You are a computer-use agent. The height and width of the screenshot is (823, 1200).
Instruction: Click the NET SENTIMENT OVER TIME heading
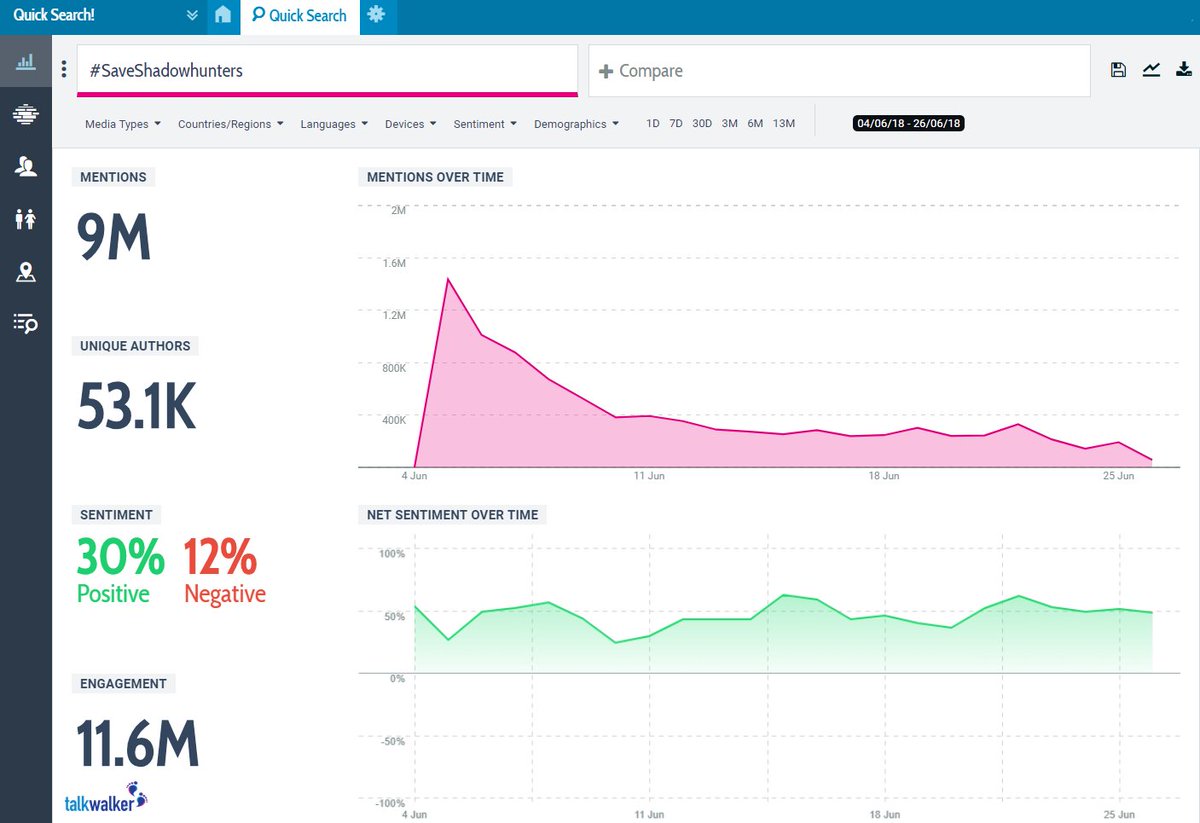[x=452, y=515]
